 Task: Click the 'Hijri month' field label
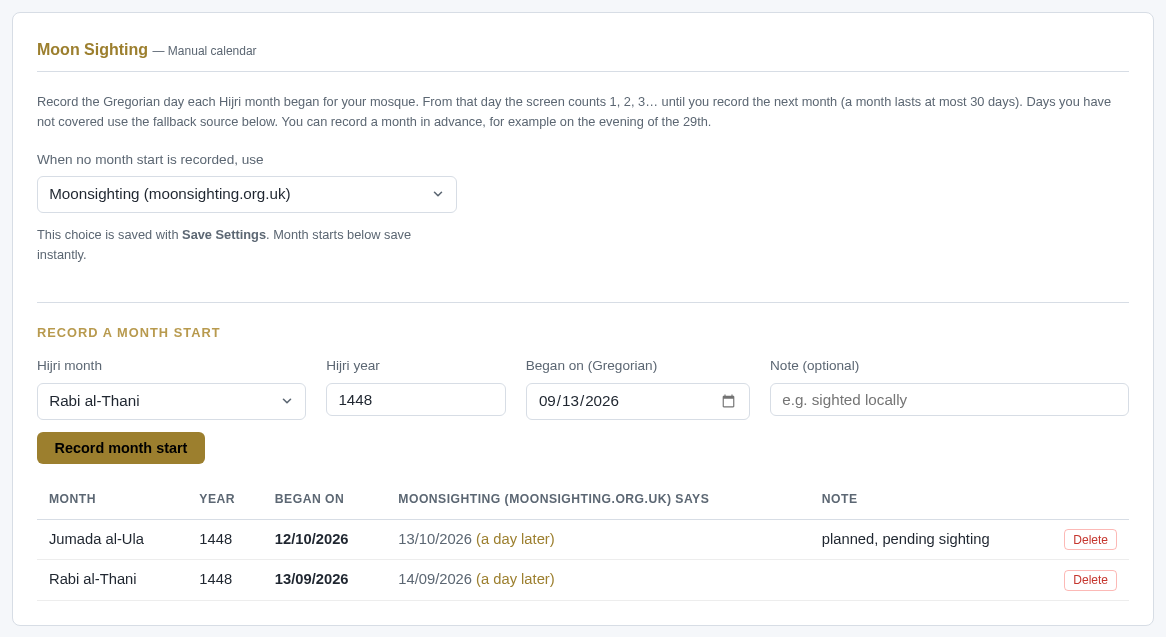pyautogui.click(x=69, y=366)
